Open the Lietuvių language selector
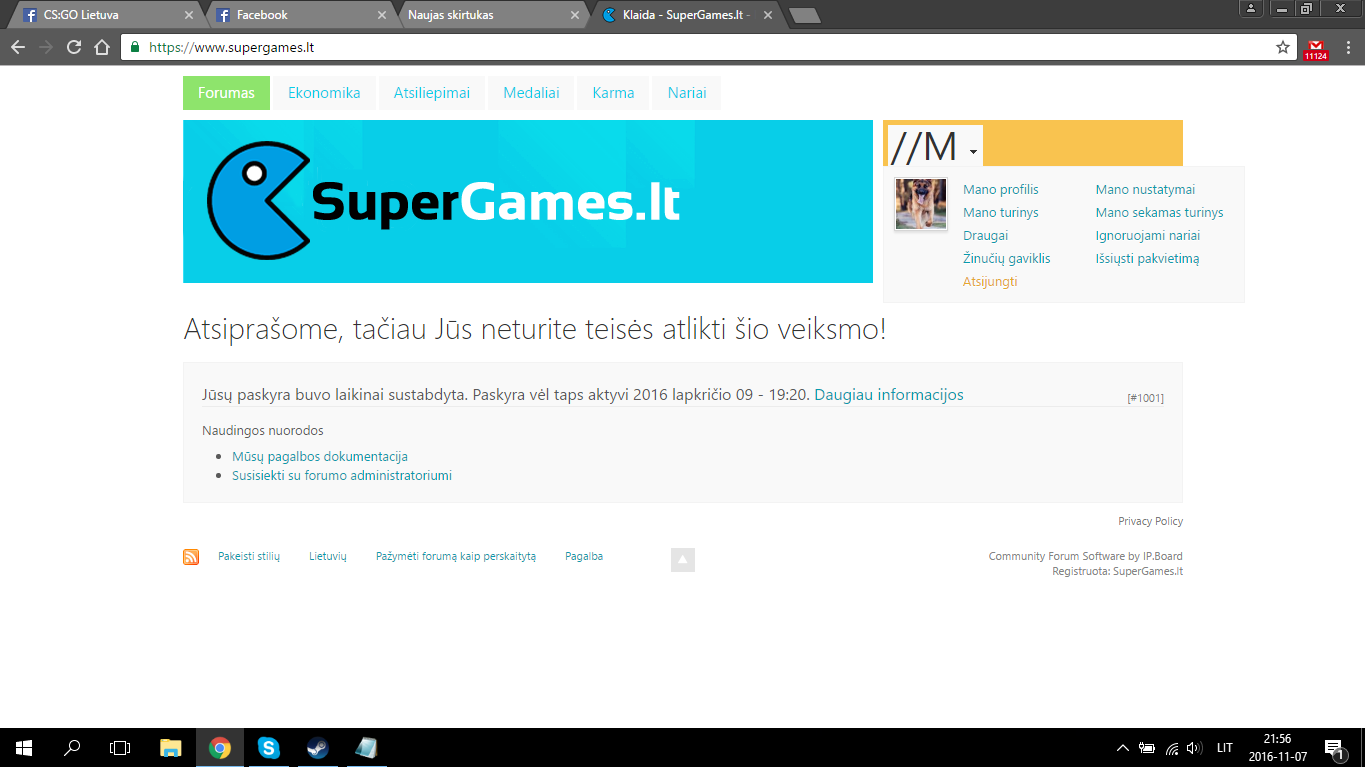The width and height of the screenshot is (1365, 767). point(328,556)
